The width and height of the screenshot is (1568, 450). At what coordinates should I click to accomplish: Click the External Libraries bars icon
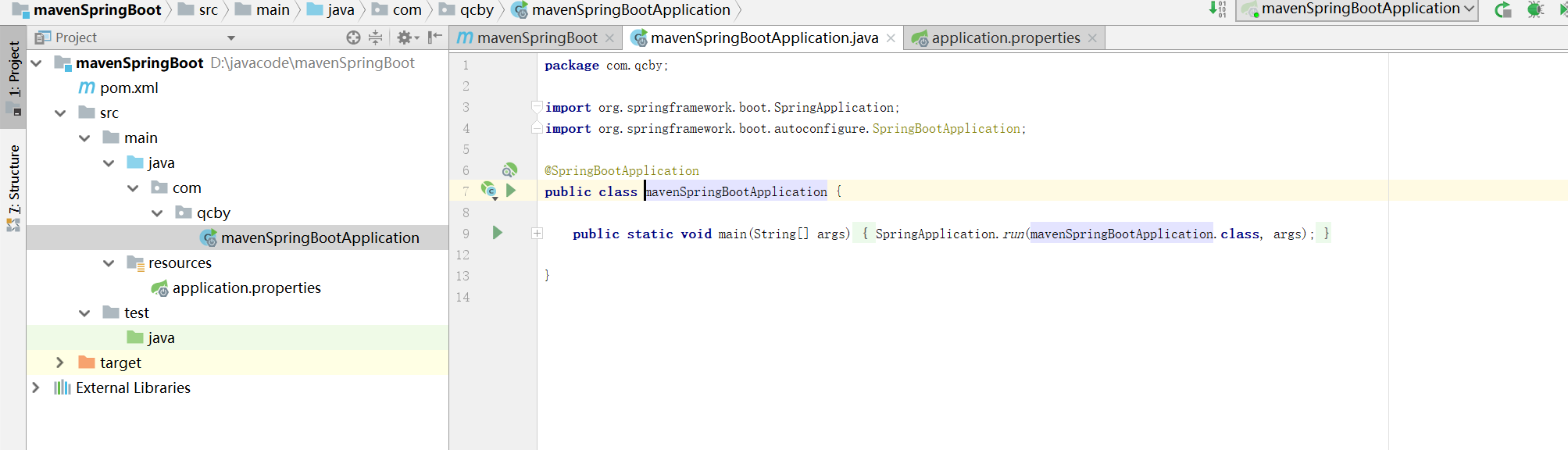63,387
